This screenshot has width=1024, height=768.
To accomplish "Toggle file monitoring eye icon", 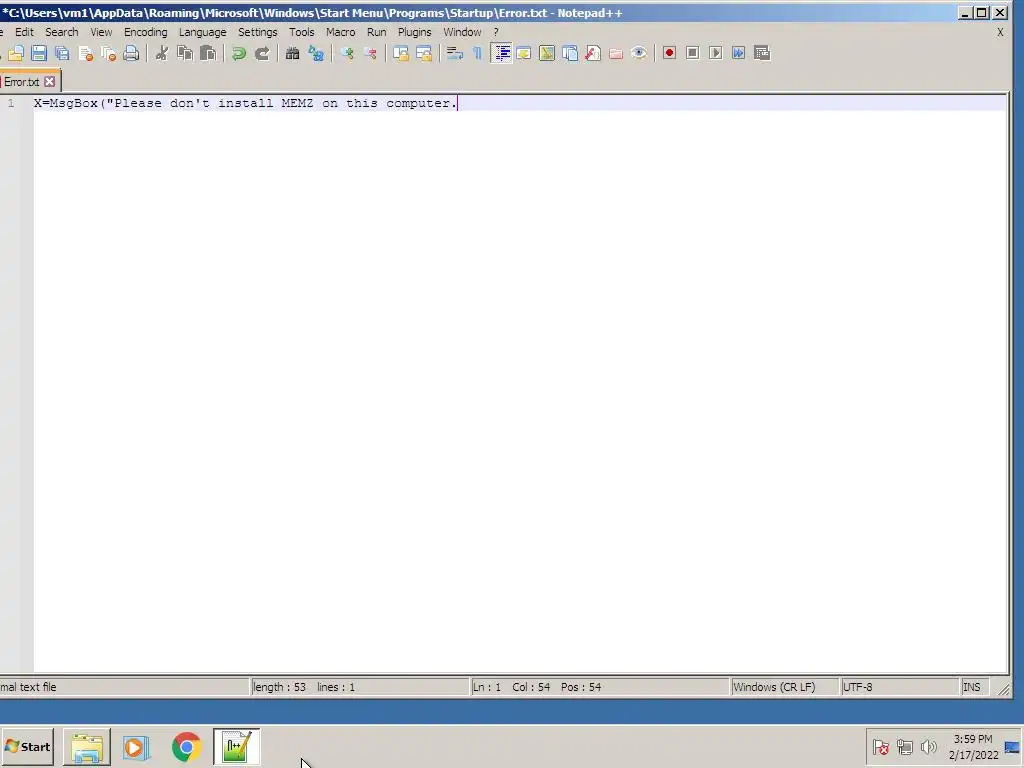I will [639, 54].
